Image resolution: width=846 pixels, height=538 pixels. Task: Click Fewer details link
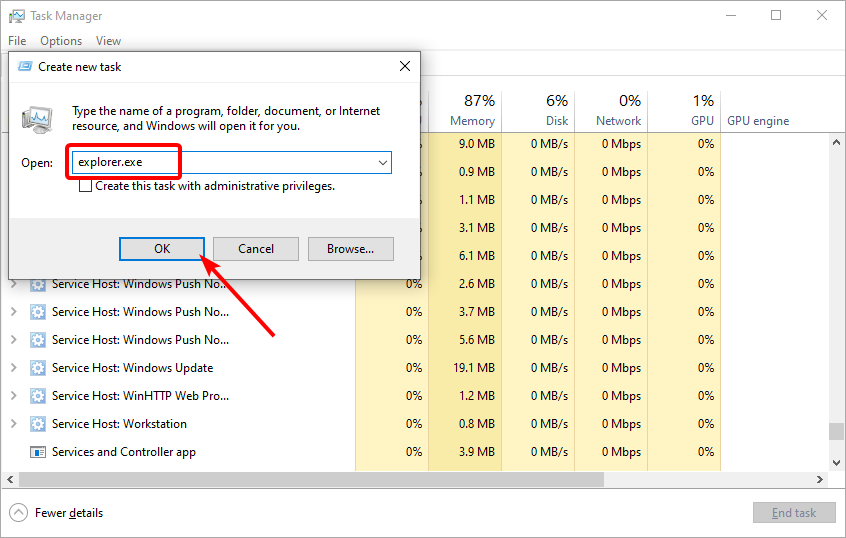pos(69,513)
